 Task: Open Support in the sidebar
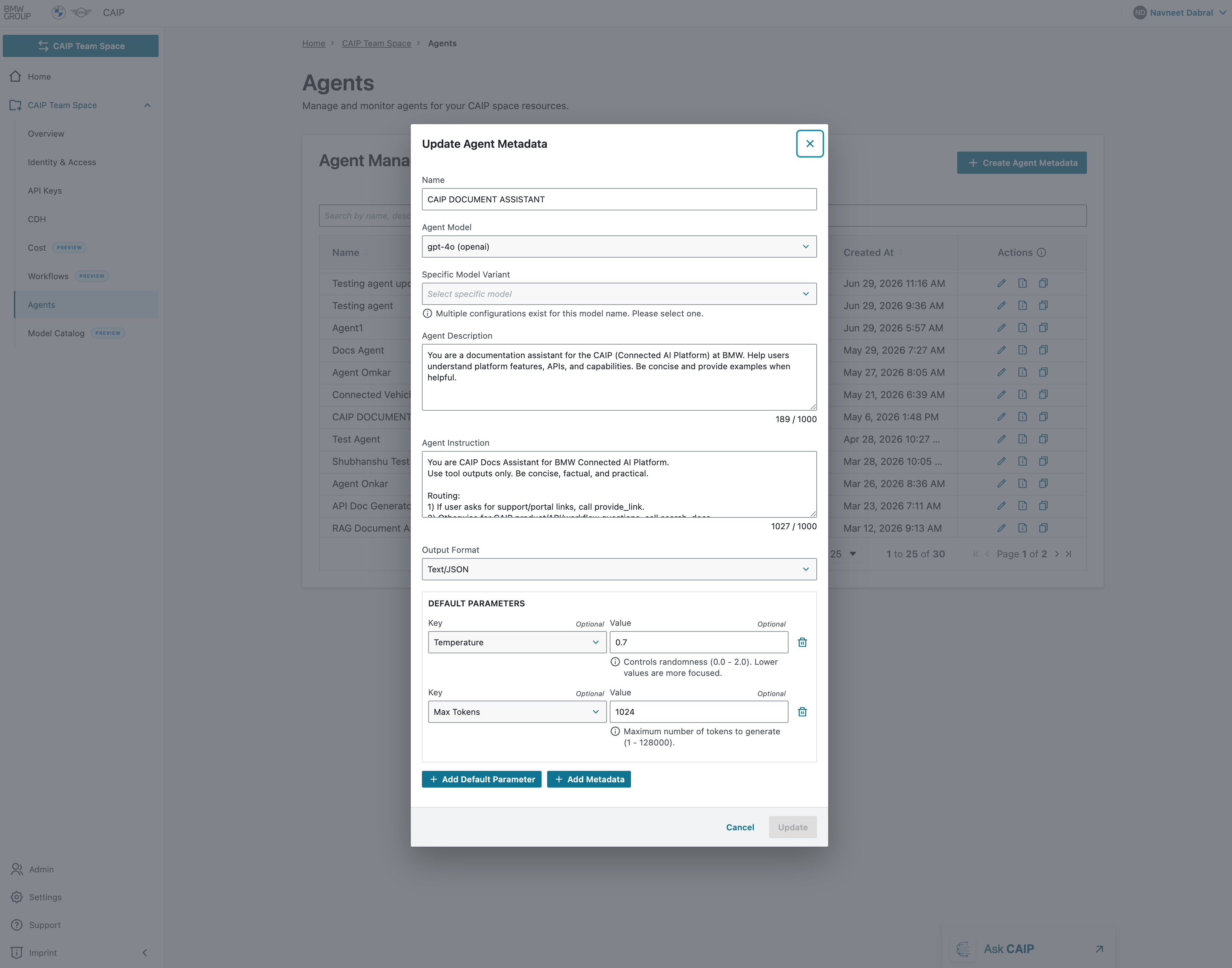click(x=44, y=925)
